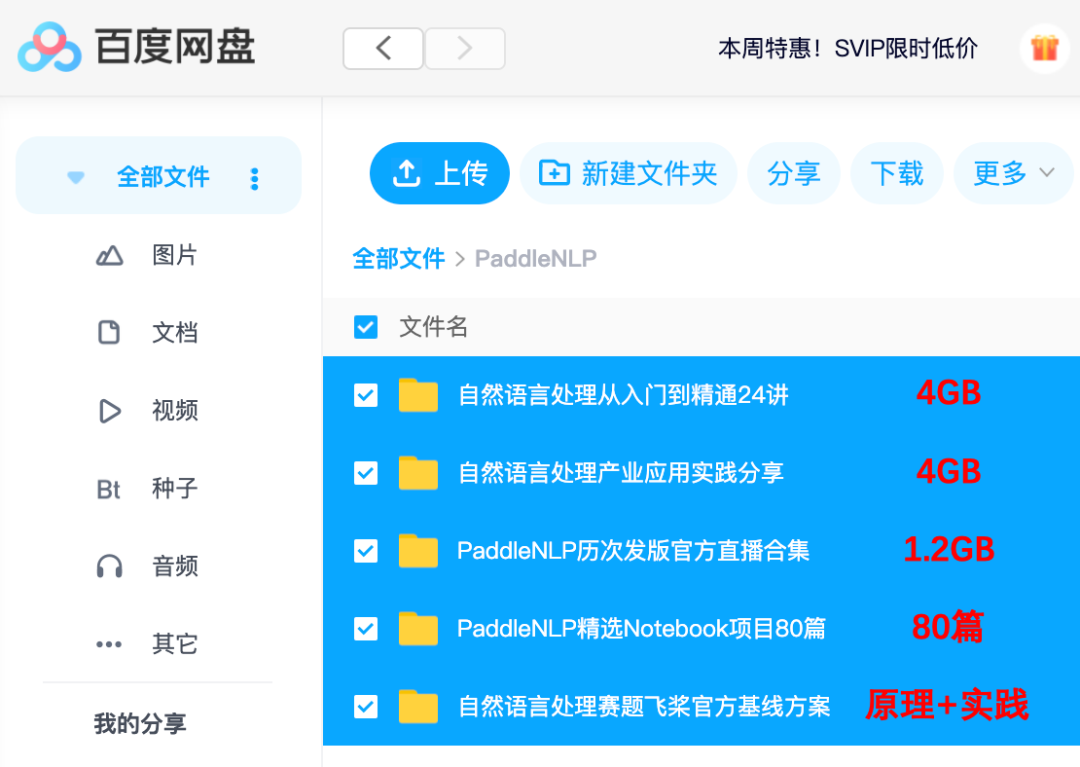
Task: Click the 下载 (Download) button
Action: click(897, 172)
